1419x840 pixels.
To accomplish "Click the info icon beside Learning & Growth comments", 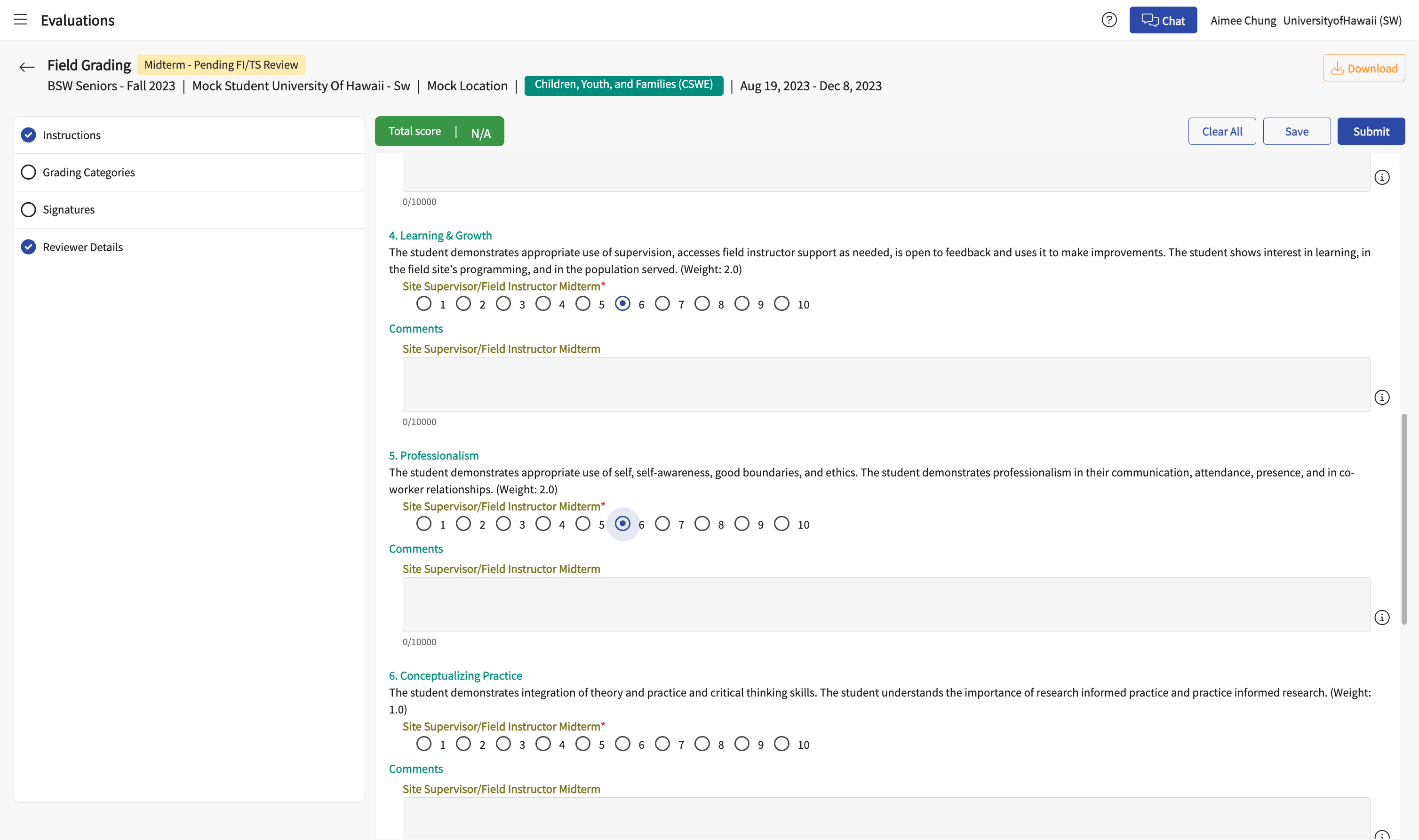I will (x=1382, y=397).
